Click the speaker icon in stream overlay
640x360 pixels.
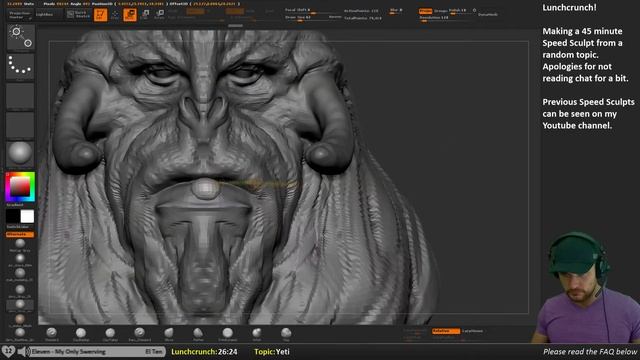point(23,351)
